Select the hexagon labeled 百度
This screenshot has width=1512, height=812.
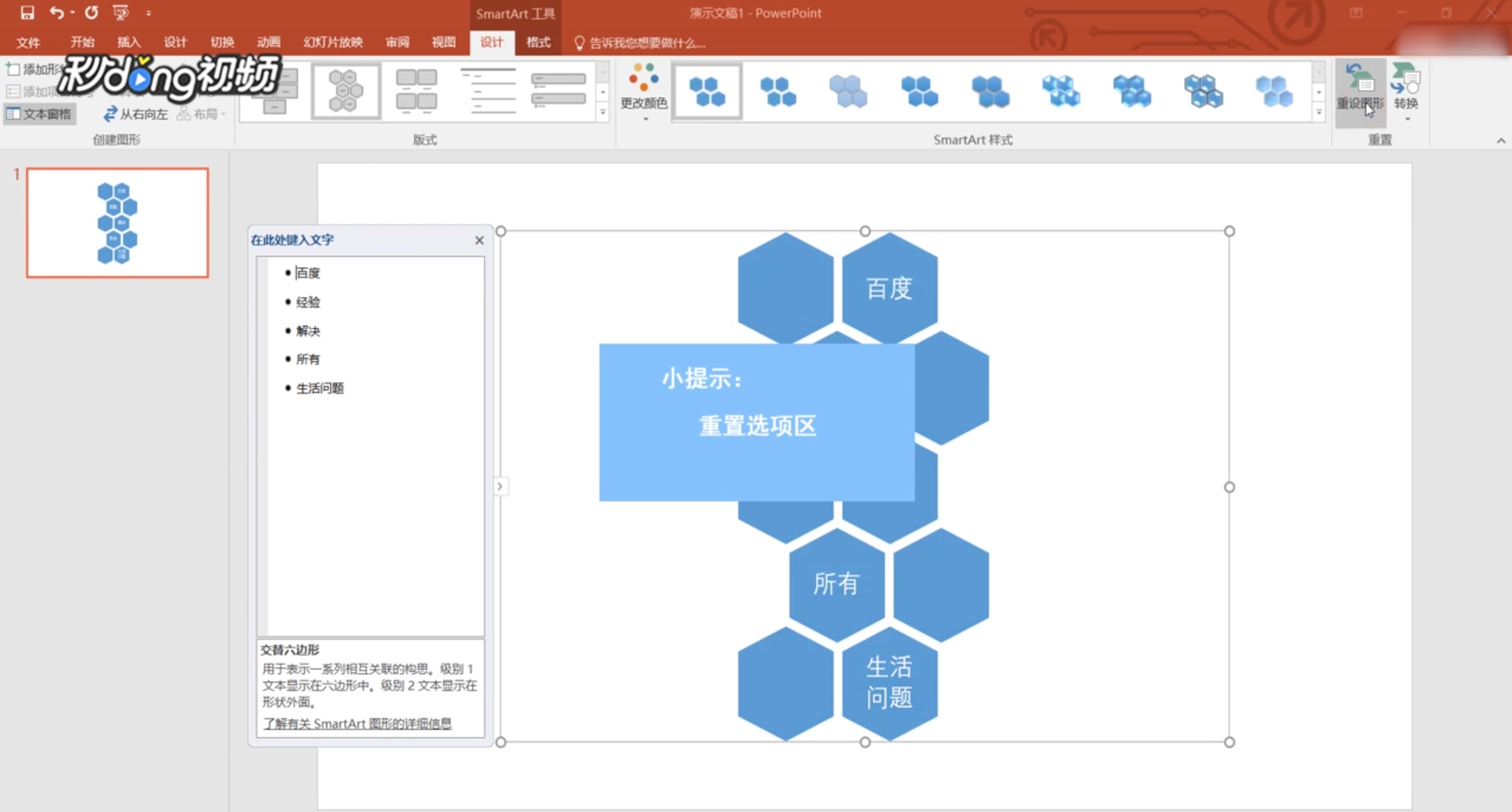pos(890,289)
